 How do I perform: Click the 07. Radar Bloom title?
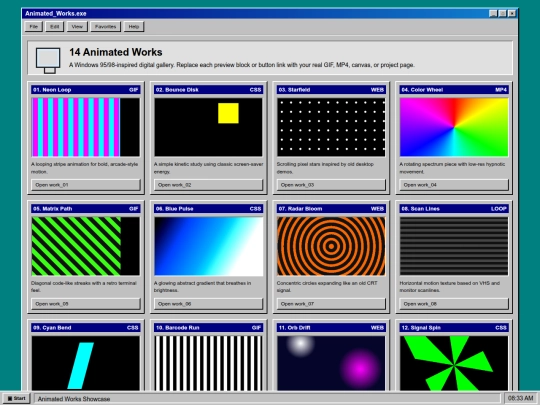[x=300, y=209]
